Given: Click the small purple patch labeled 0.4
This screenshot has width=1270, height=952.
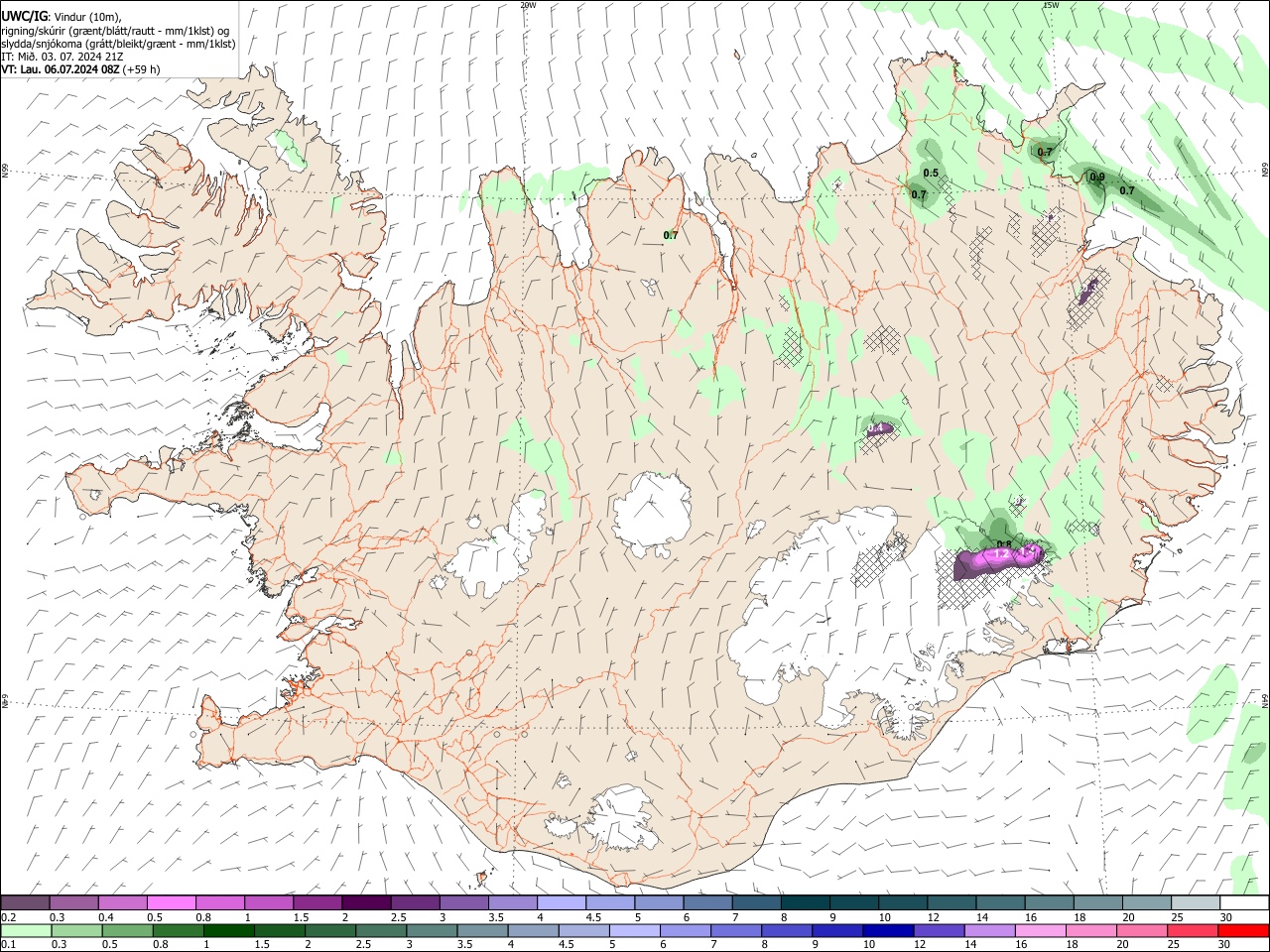Looking at the screenshot, I should [880, 428].
